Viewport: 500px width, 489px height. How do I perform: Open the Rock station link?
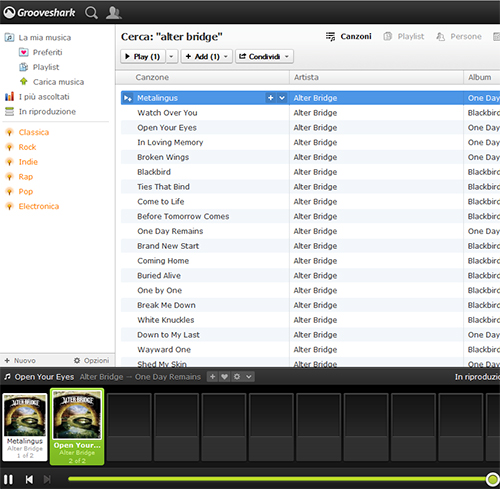[x=27, y=147]
